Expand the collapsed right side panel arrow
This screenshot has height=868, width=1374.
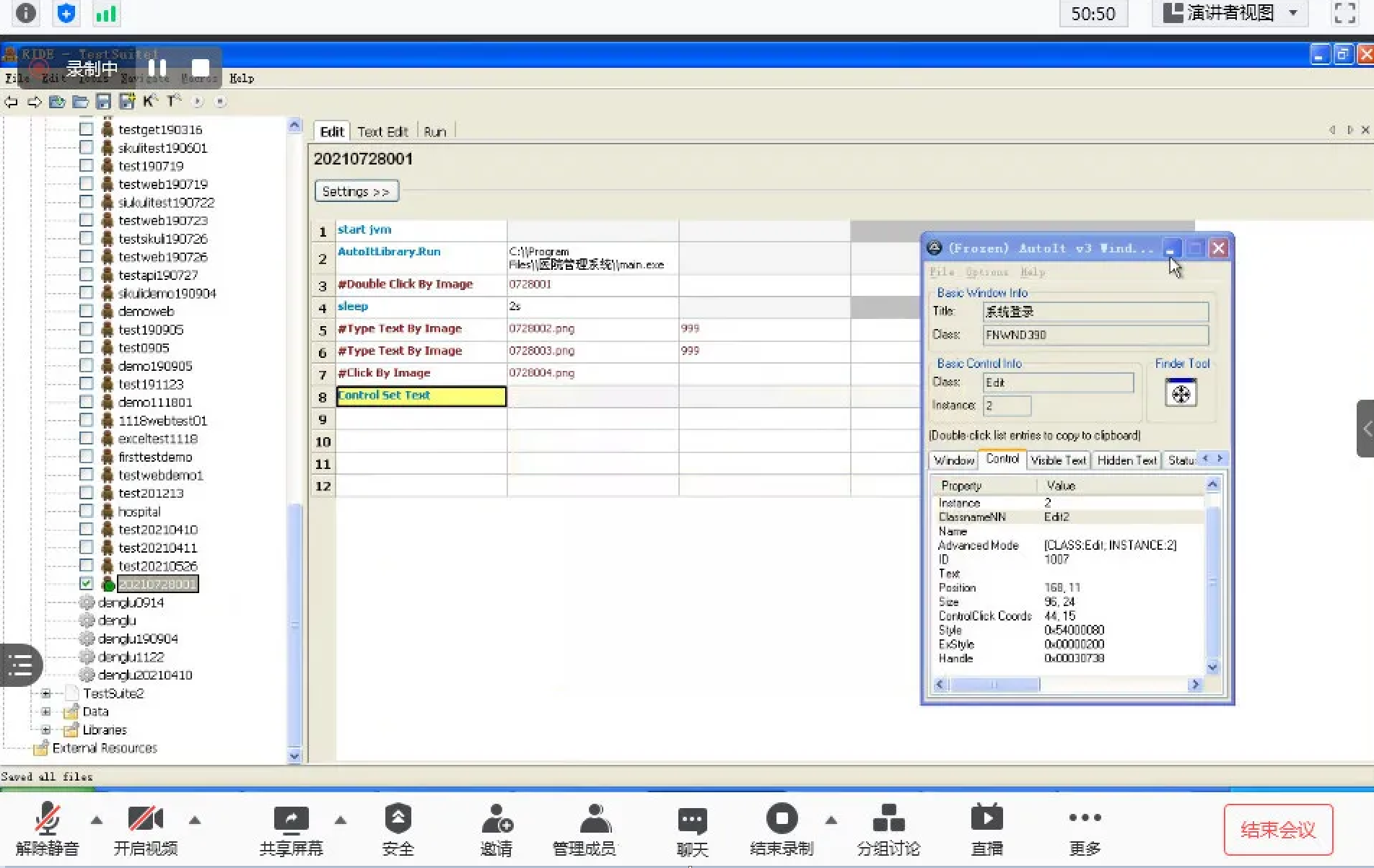pyautogui.click(x=1365, y=429)
